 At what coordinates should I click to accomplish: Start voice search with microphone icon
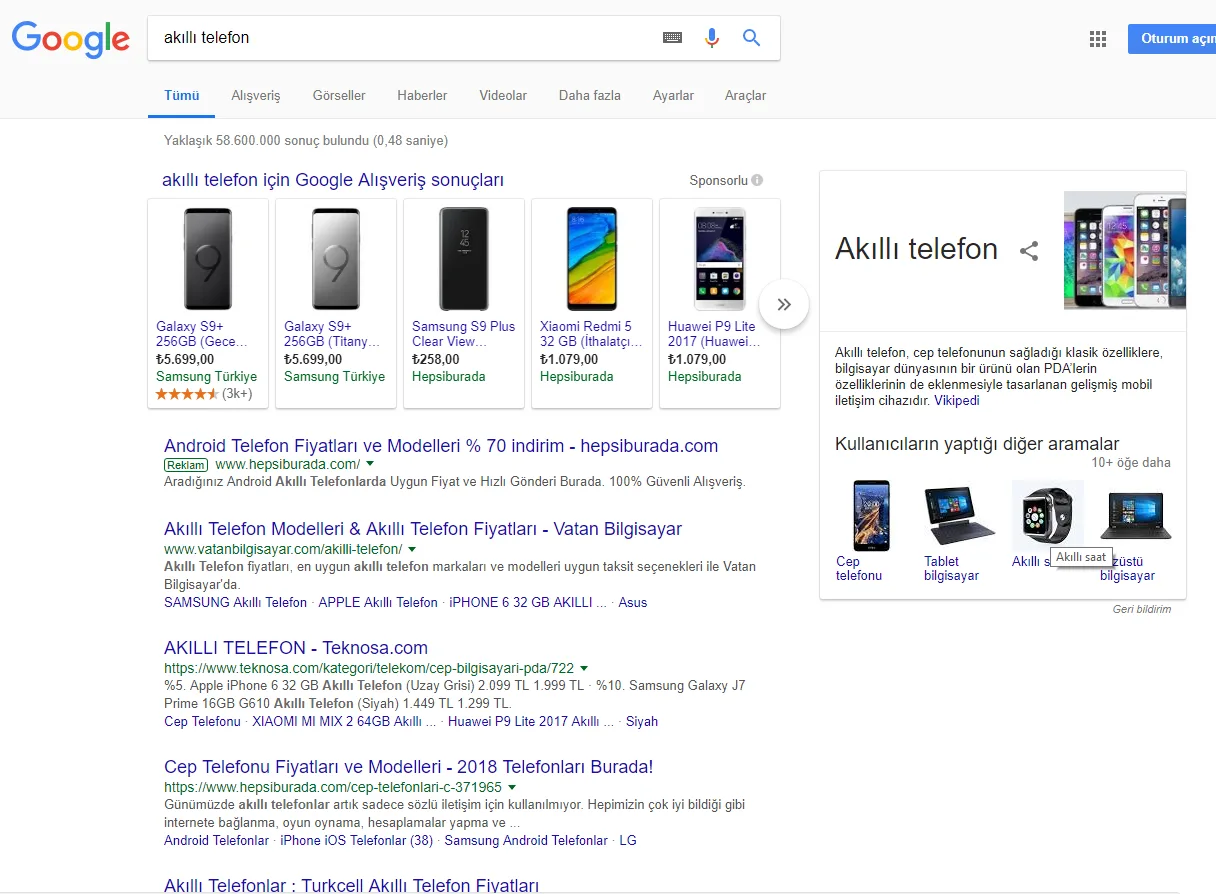tap(712, 38)
